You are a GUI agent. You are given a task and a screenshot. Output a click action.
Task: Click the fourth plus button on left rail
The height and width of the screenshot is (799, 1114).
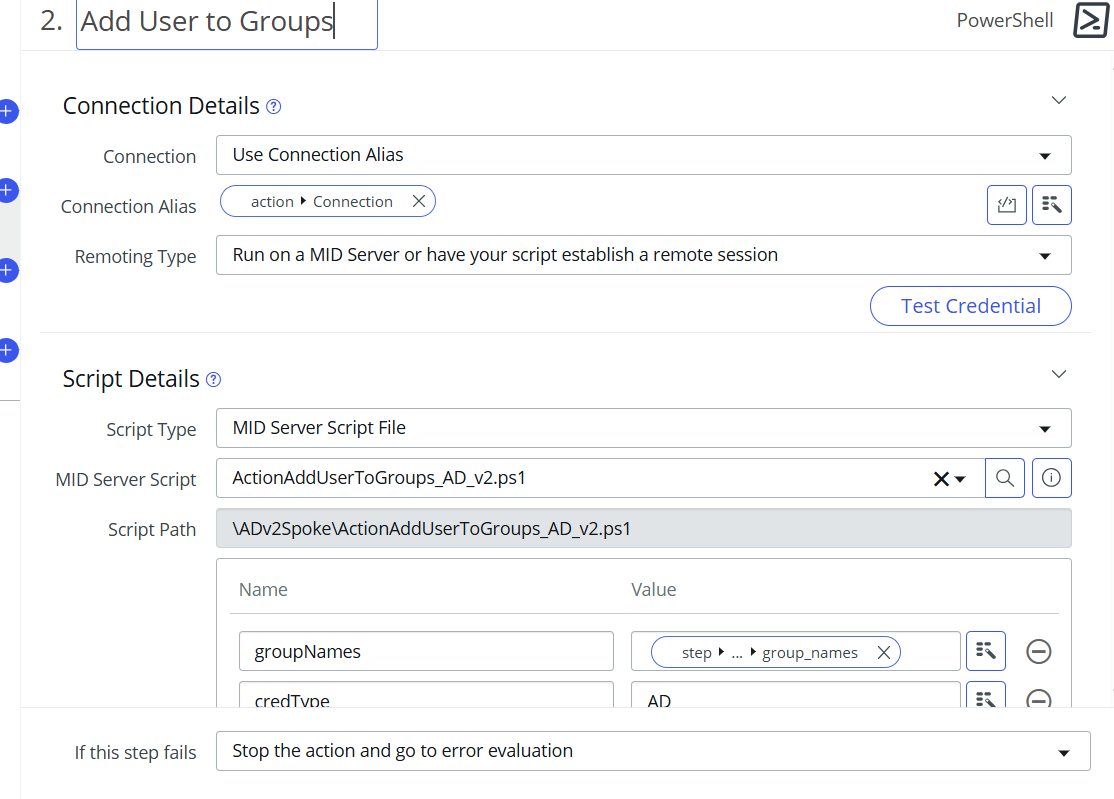pos(7,350)
